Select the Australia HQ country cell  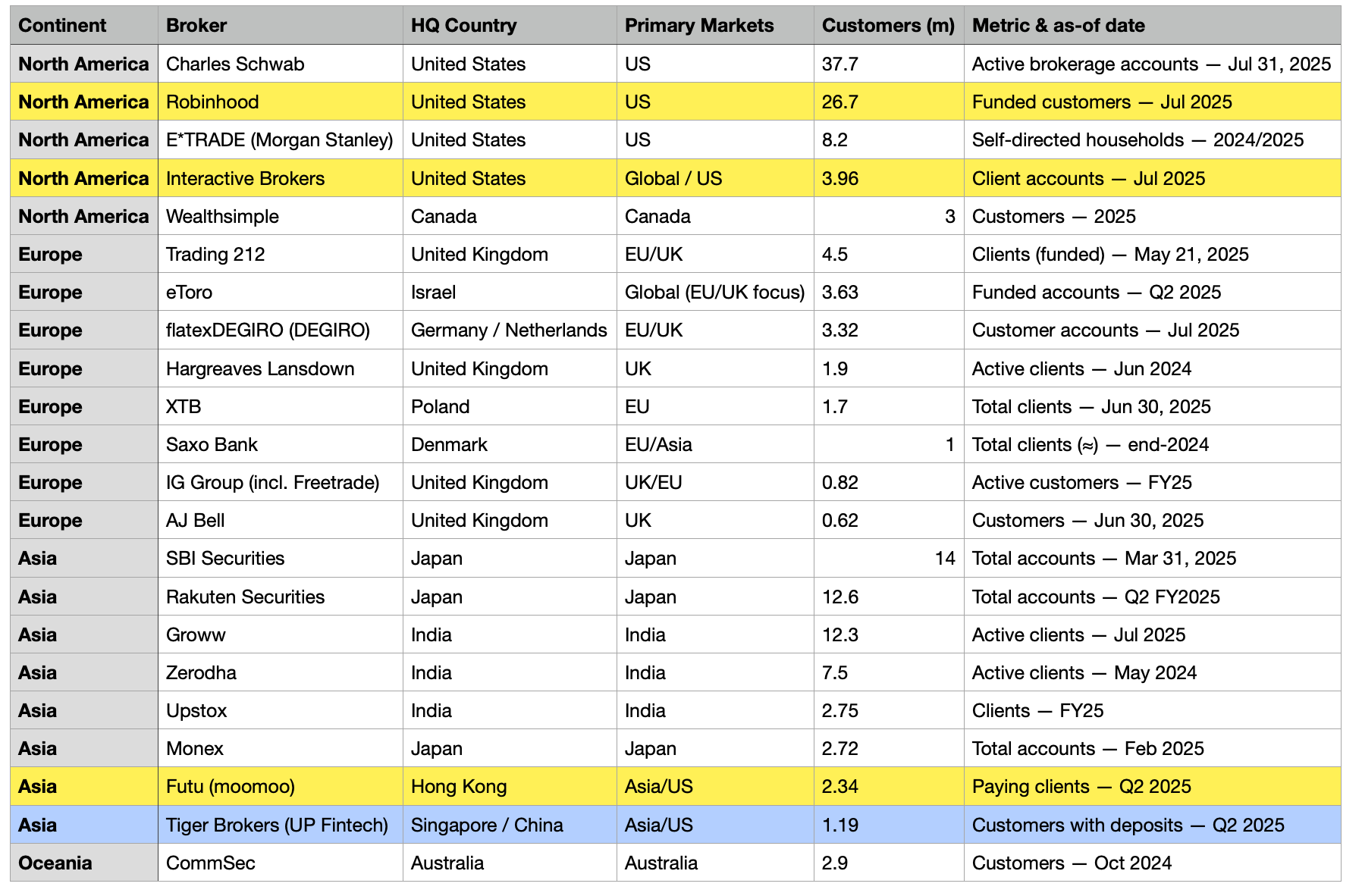(x=510, y=863)
